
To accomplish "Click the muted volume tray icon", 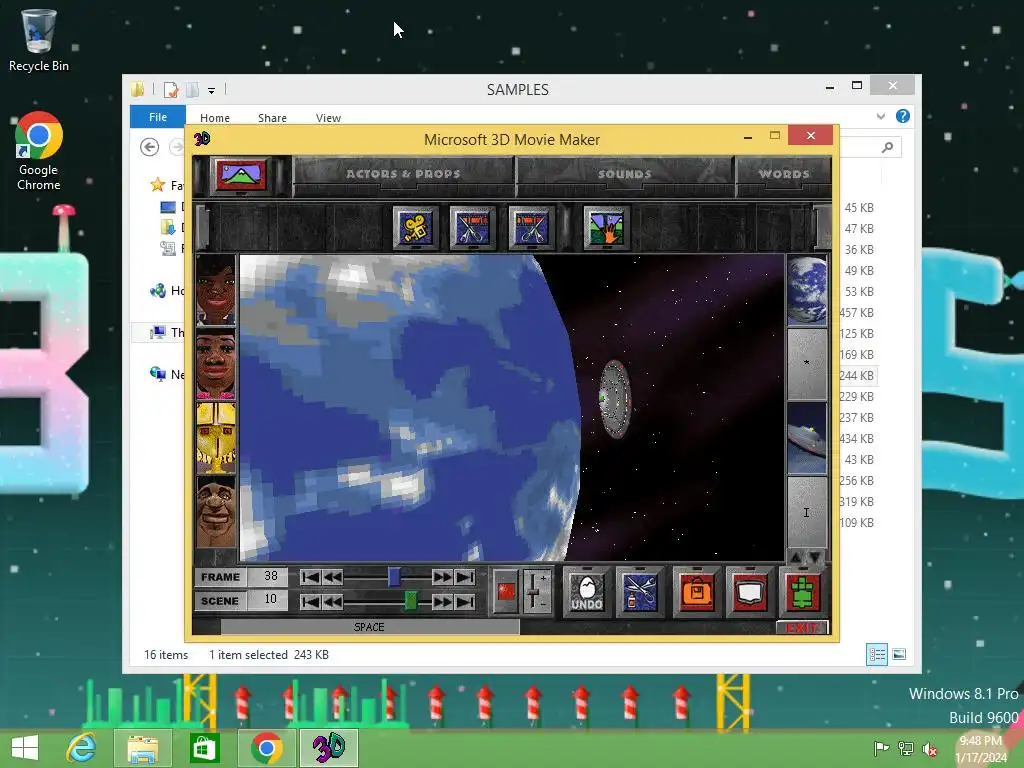I will click(929, 749).
